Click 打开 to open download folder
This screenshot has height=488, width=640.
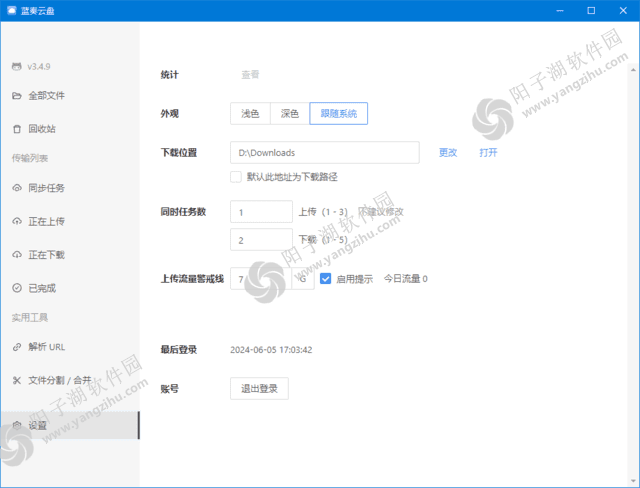tap(488, 153)
